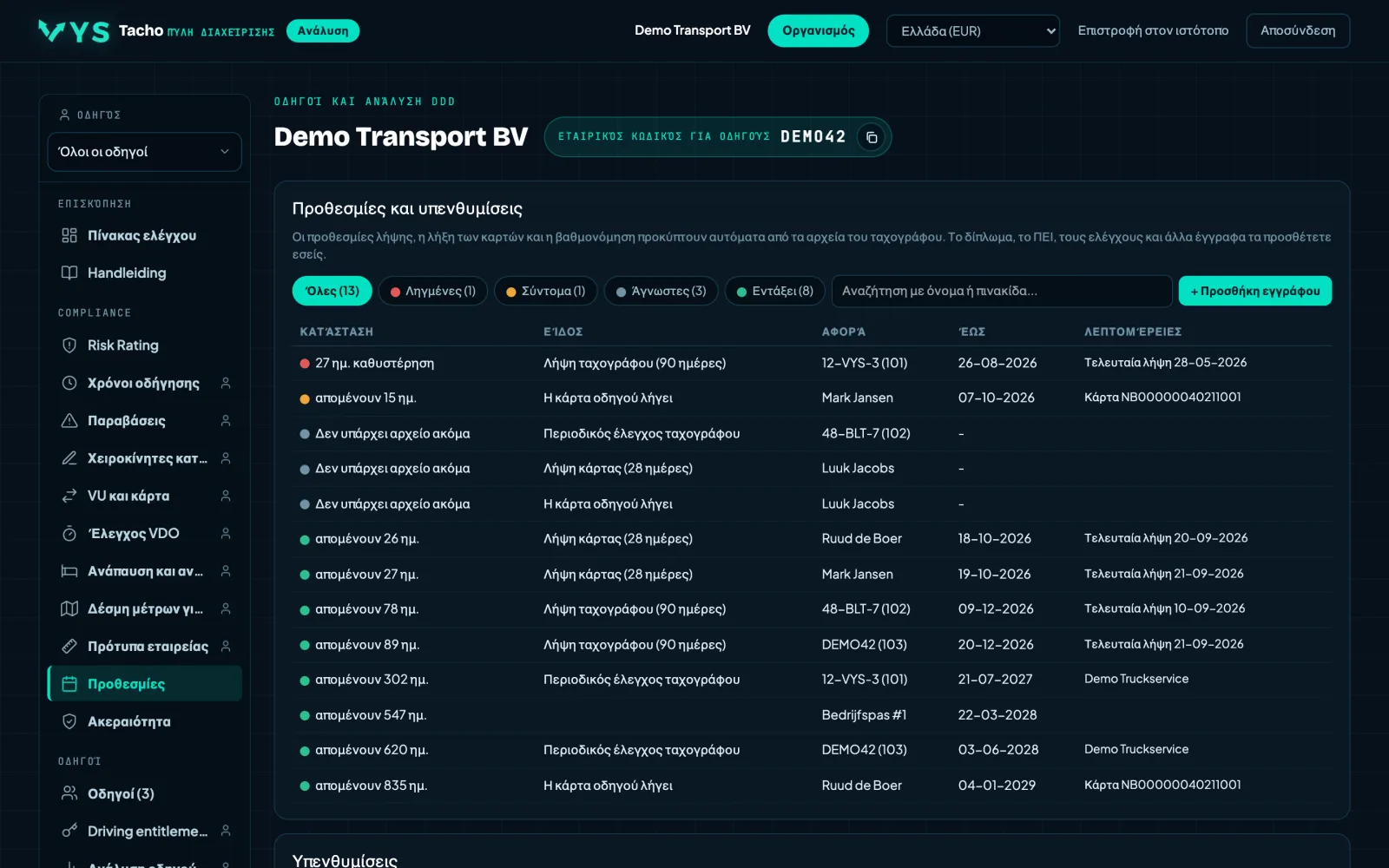Click the VYS Tacho logo
The image size is (1389, 868).
pyautogui.click(x=74, y=31)
